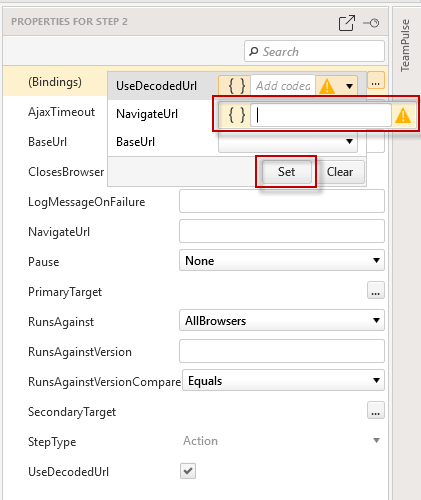Select the StepType property label
421x500 pixels.
52,442
